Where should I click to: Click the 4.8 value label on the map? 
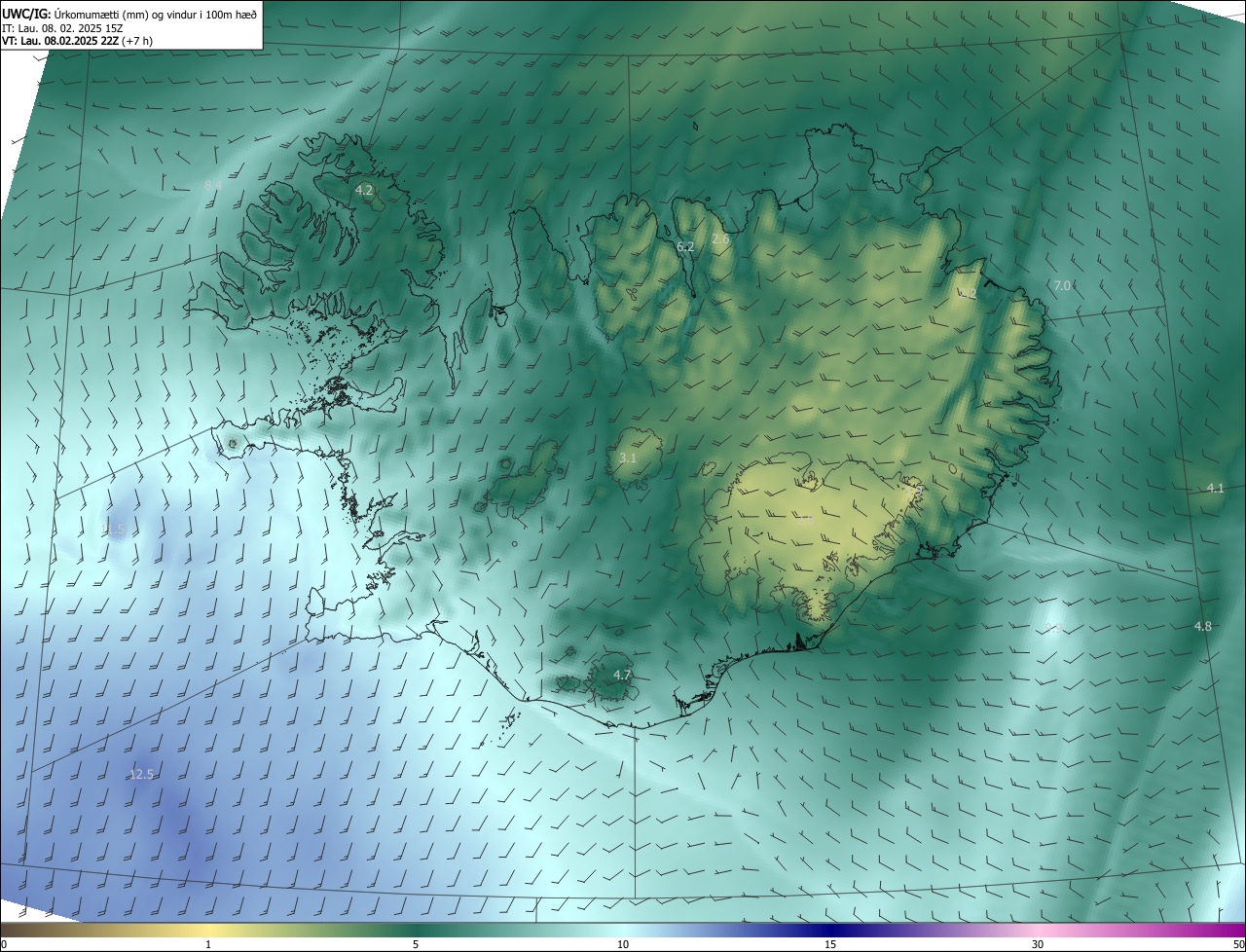(x=1203, y=626)
